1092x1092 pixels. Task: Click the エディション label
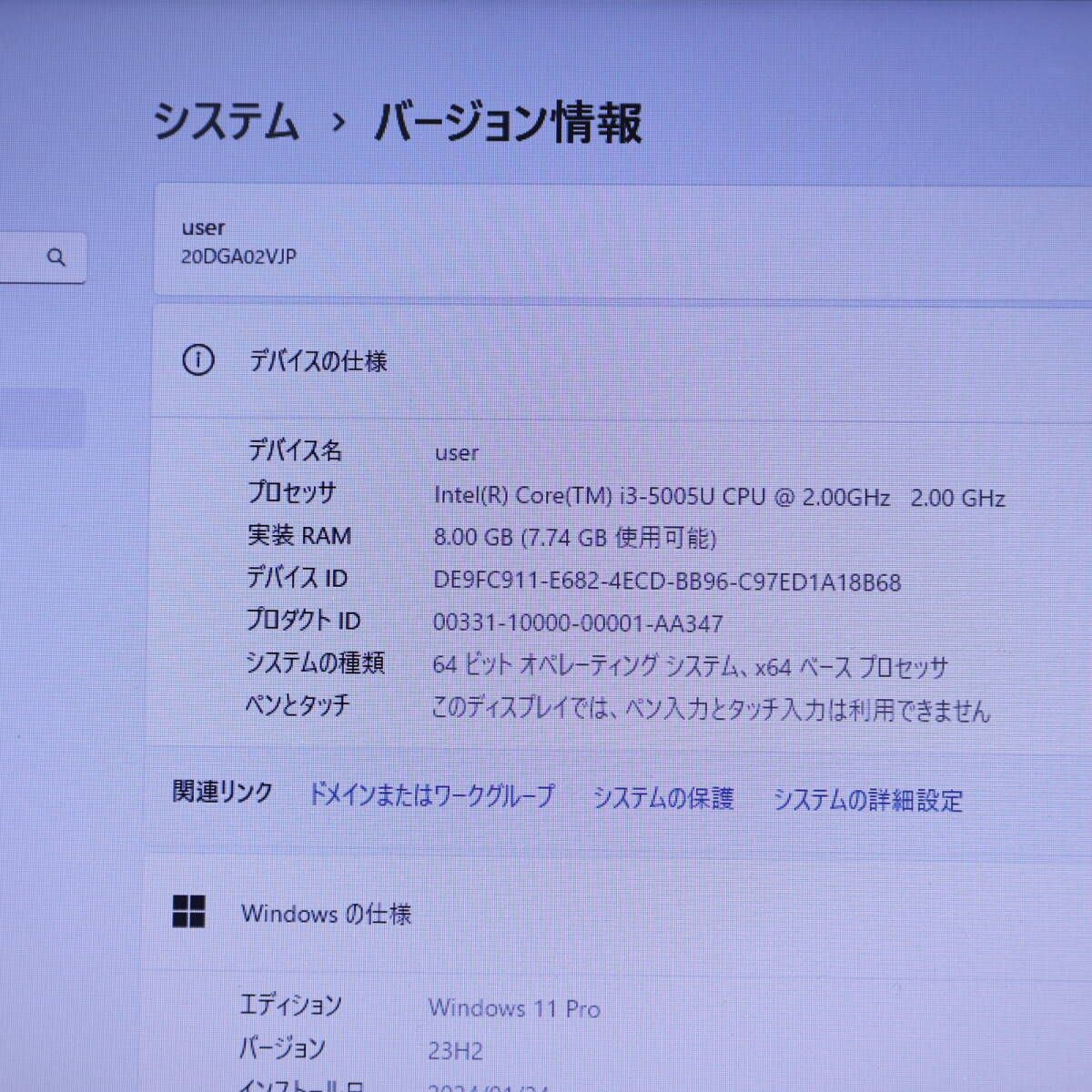(x=290, y=1005)
